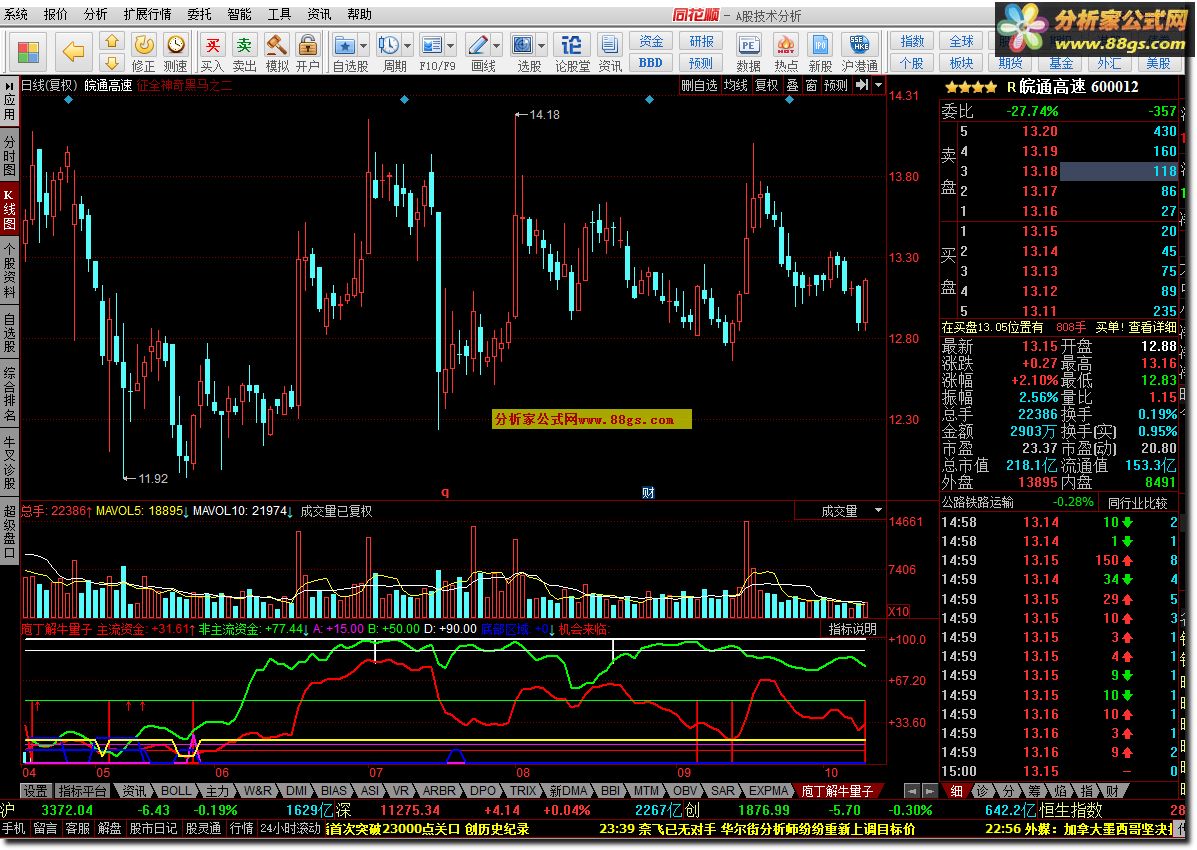Open chart options dropdown after 预测
This screenshot has height=850, width=1197.
pyautogui.click(x=879, y=85)
